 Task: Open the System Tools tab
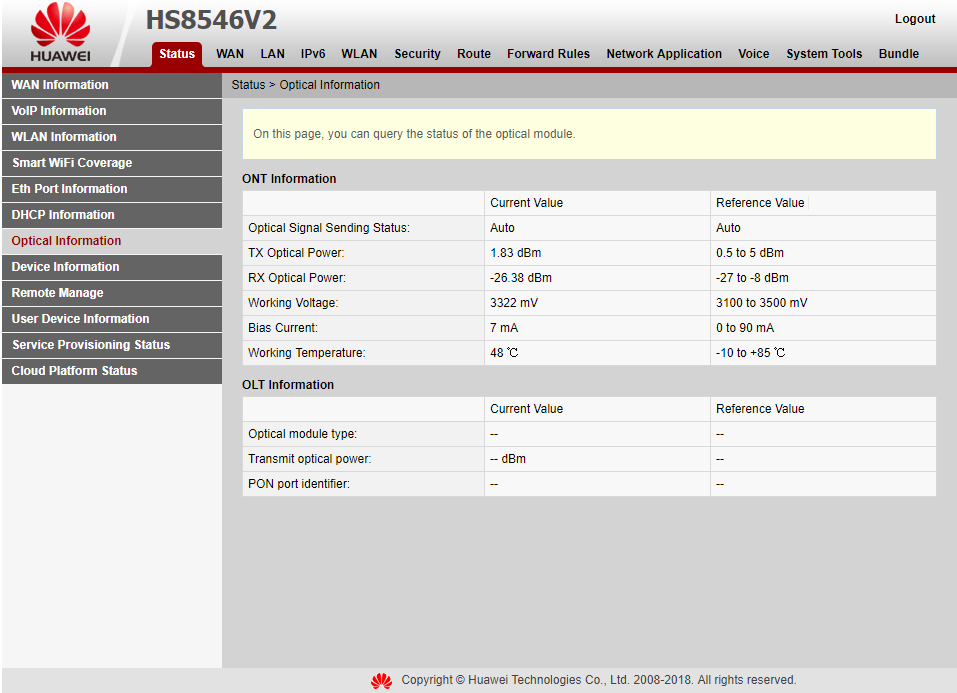823,54
